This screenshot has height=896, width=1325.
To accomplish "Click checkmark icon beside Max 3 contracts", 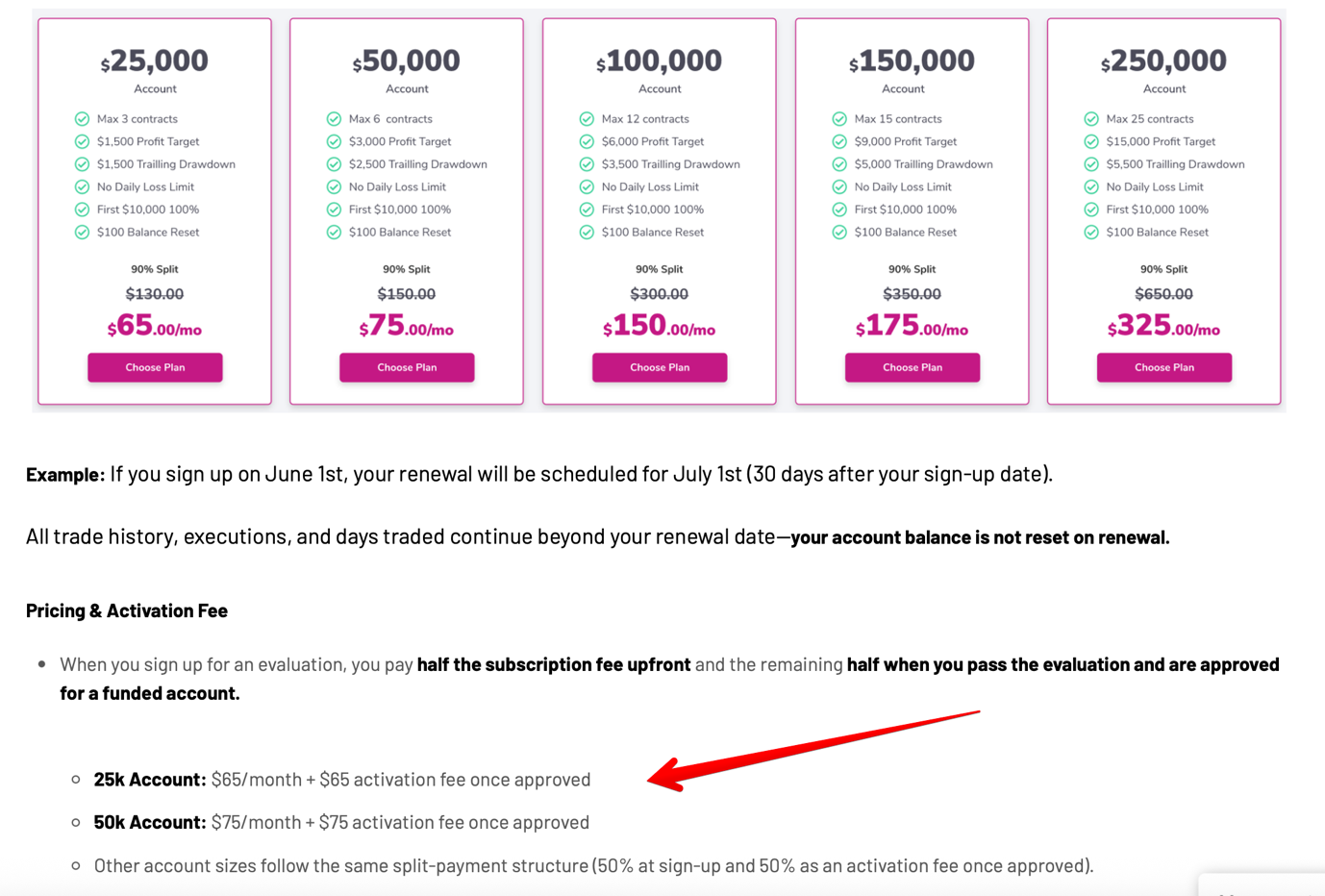I will click(82, 119).
